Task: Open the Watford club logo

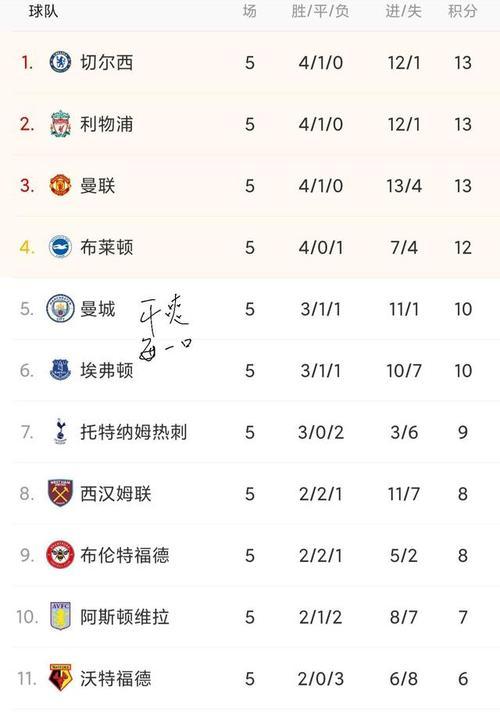Action: point(60,678)
